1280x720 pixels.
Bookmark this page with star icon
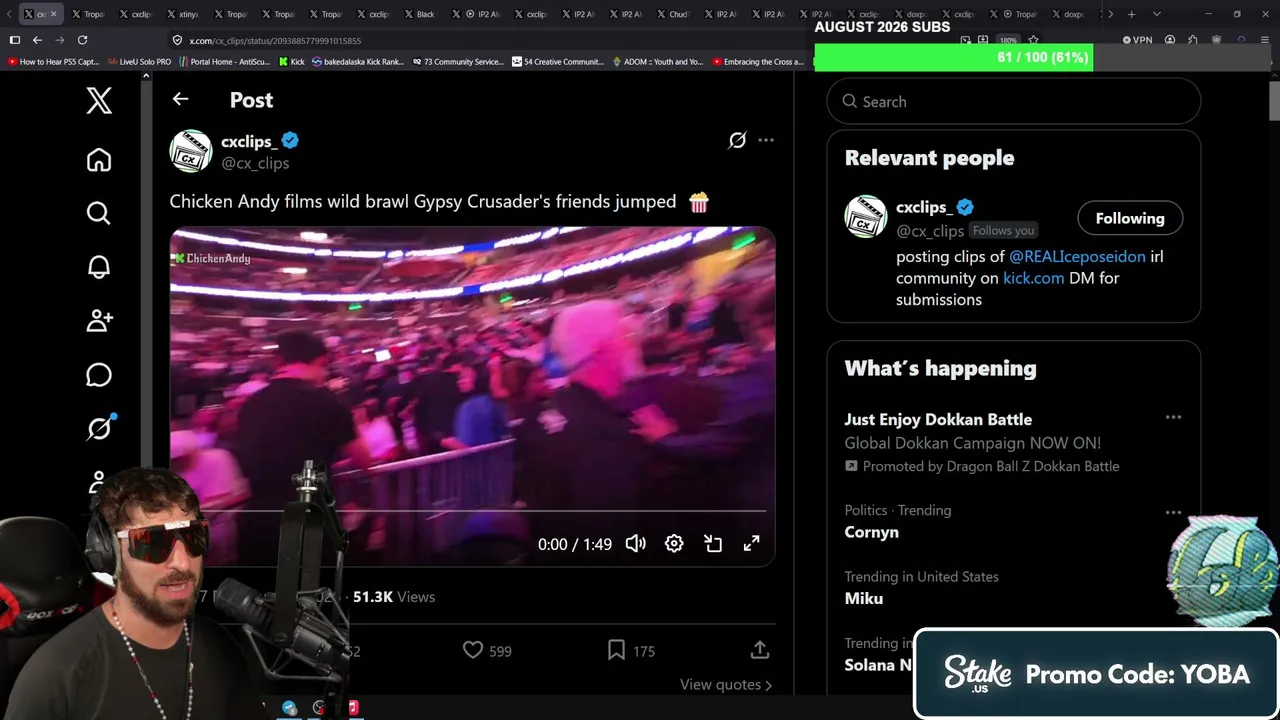[x=1033, y=40]
